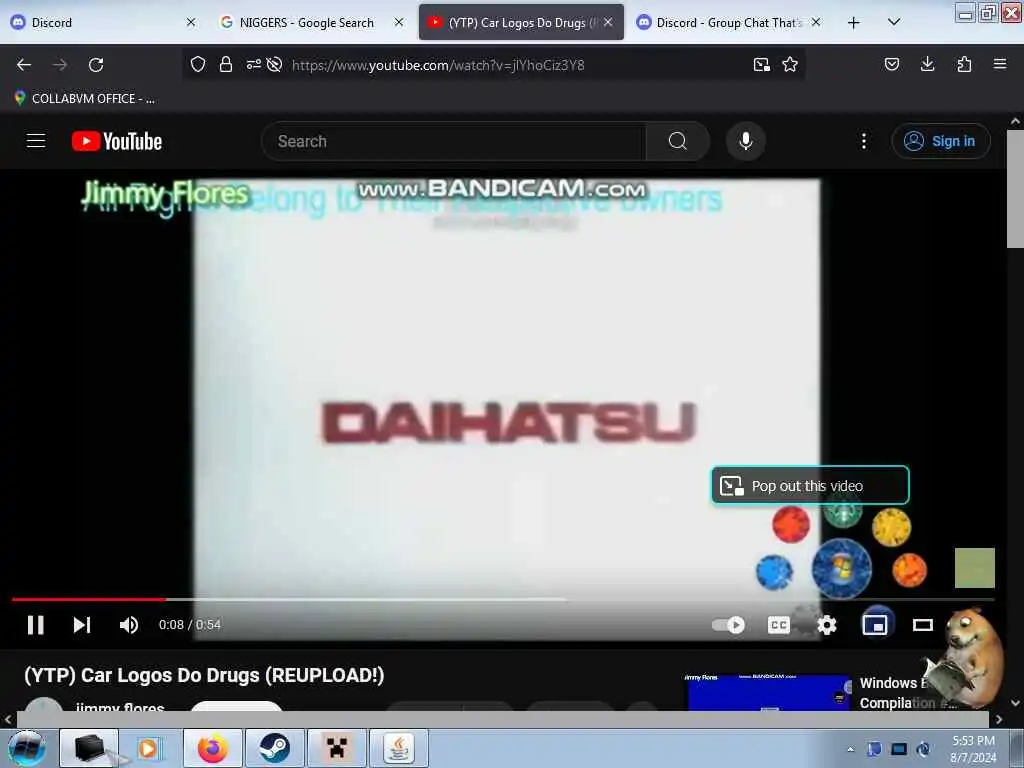Open Firefox from the taskbar
1024x768 pixels.
pos(212,748)
